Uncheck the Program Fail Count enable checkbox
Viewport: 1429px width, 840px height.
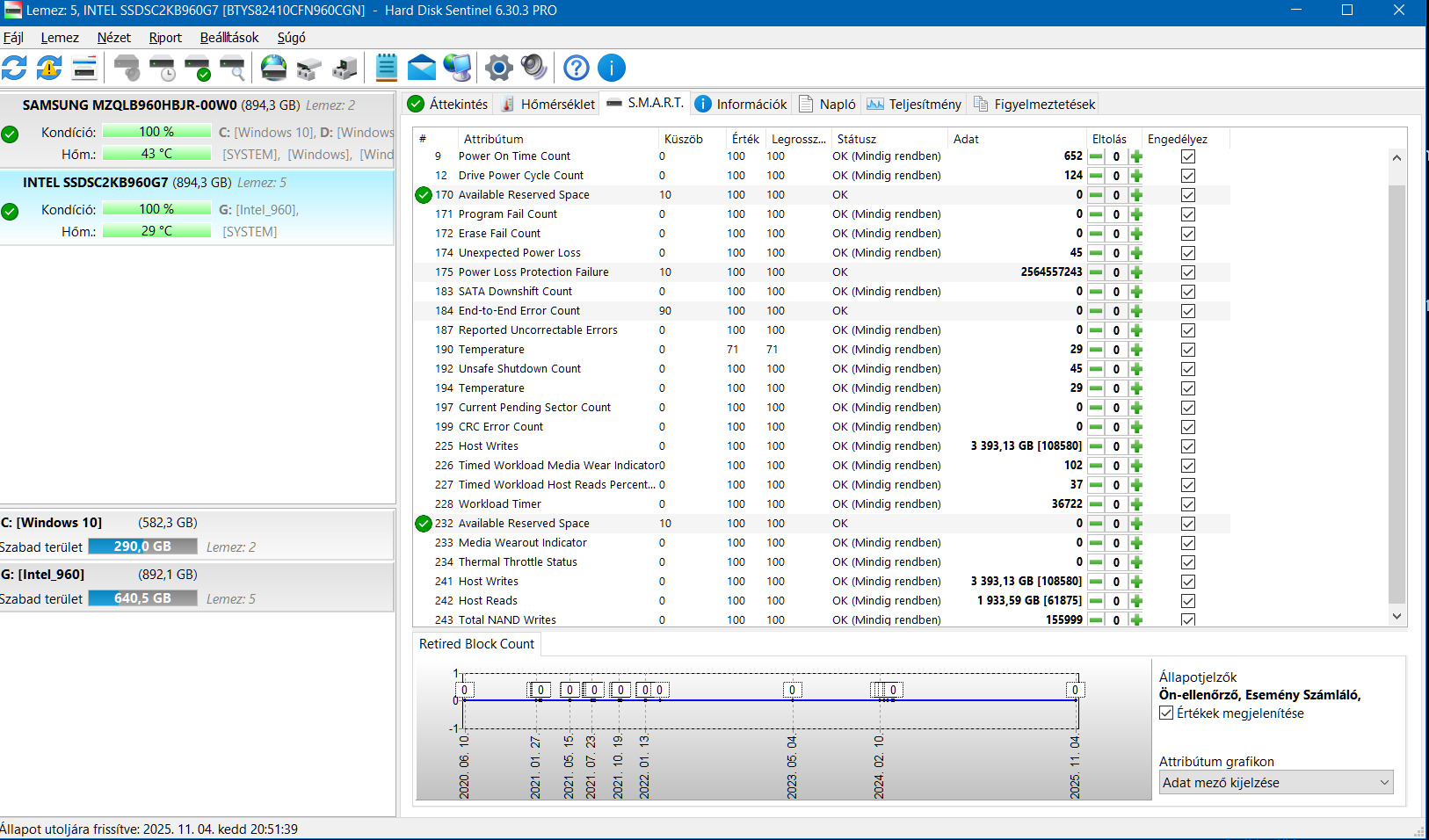pos(1188,214)
